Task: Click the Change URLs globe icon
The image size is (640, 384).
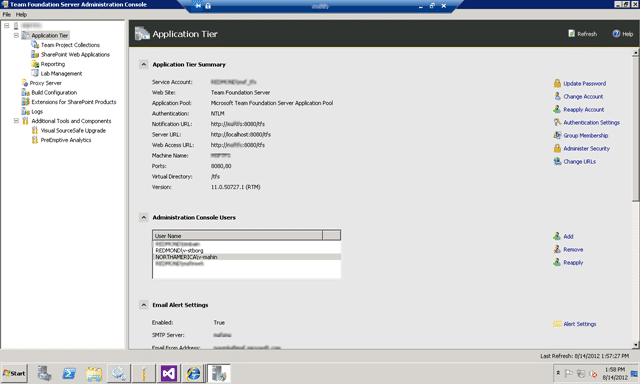Action: click(557, 161)
